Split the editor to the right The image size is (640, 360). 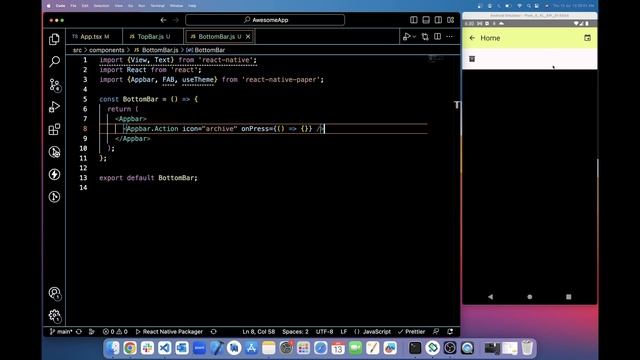pyautogui.click(x=438, y=37)
